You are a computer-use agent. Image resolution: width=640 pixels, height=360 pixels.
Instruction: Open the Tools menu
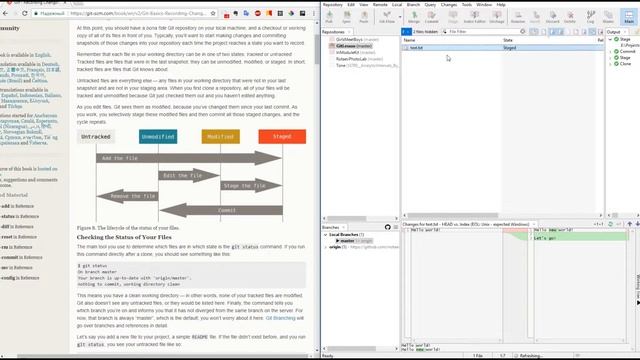[467, 4]
